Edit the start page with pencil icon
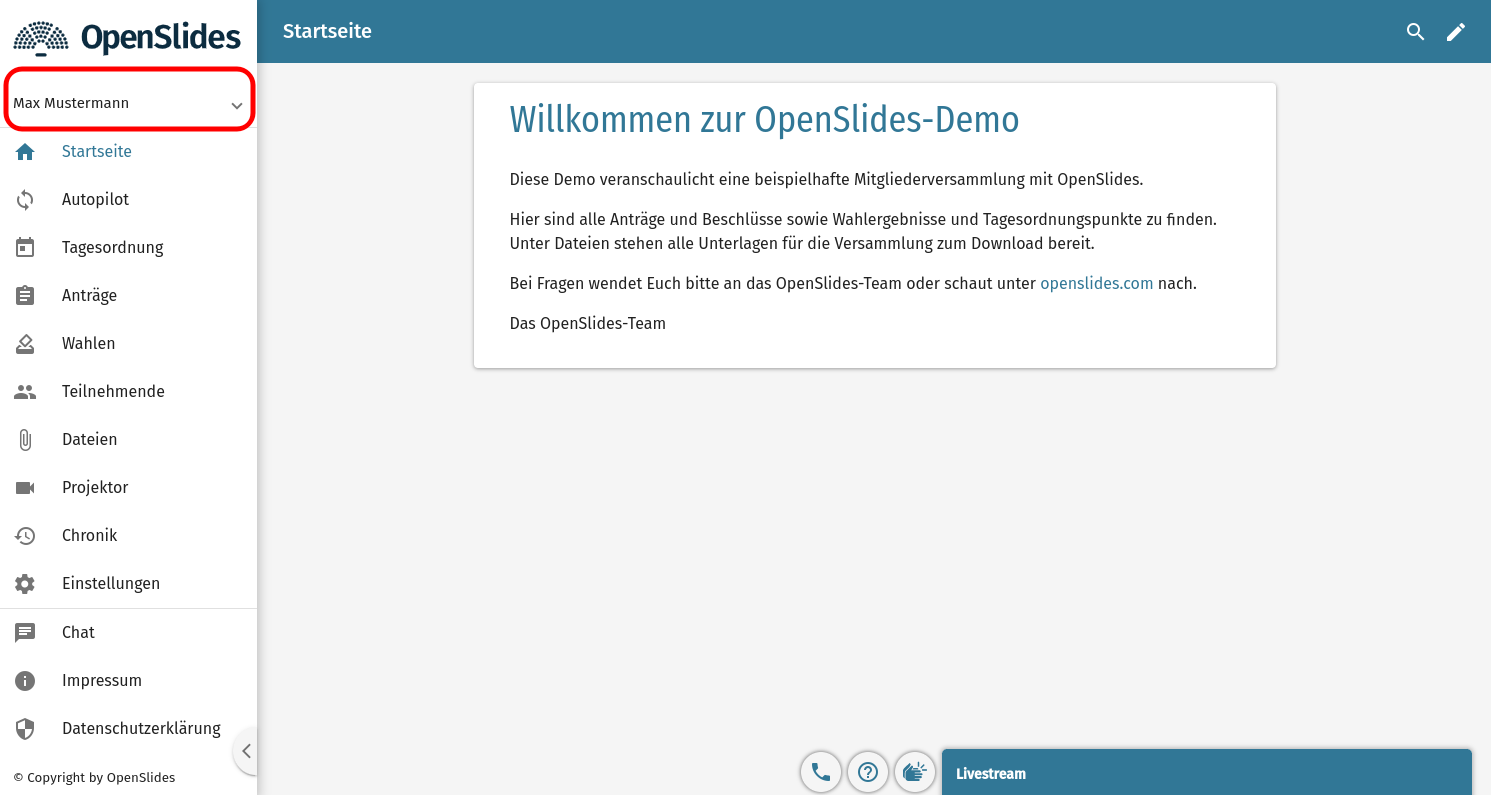The width and height of the screenshot is (1491, 795). 1456,32
